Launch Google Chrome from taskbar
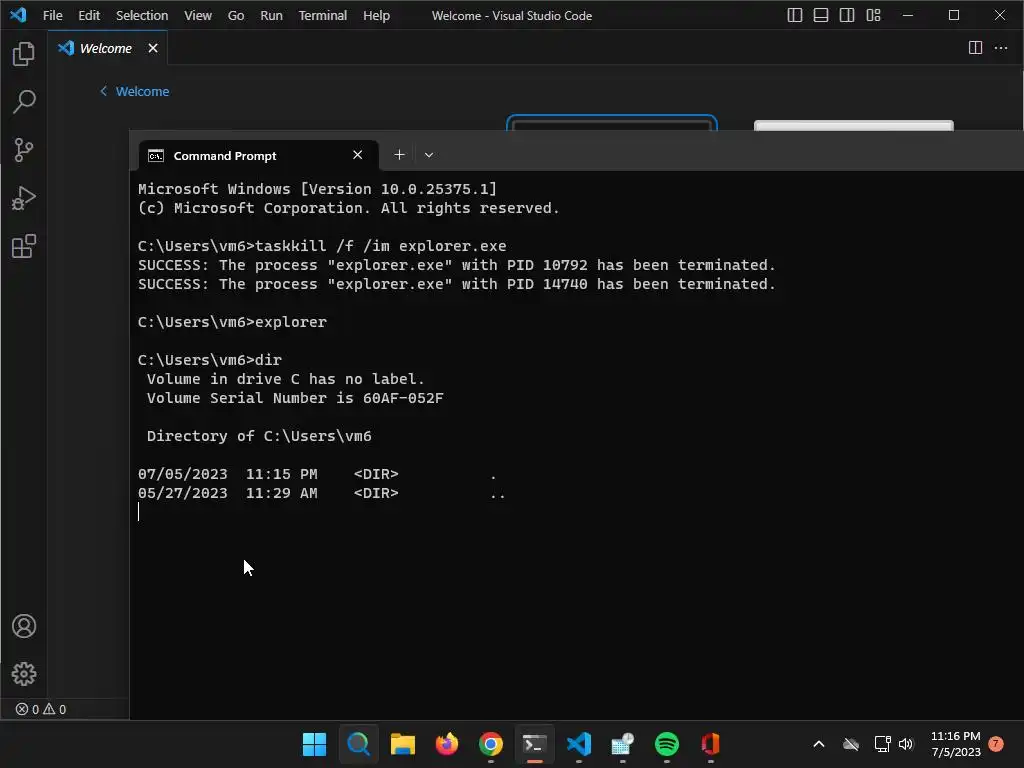Image resolution: width=1024 pixels, height=768 pixels. [490, 744]
